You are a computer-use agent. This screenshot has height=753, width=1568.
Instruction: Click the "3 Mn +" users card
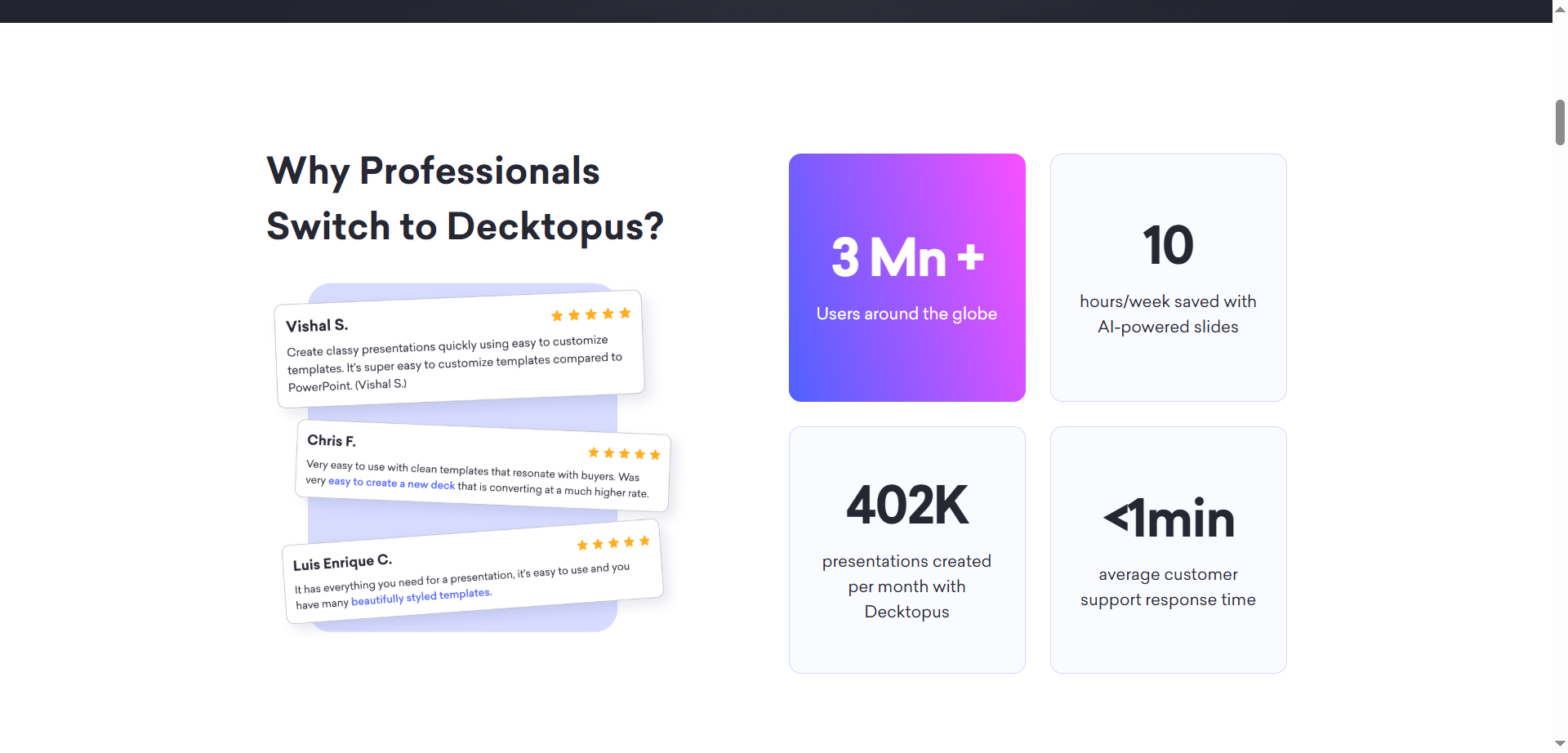906,278
